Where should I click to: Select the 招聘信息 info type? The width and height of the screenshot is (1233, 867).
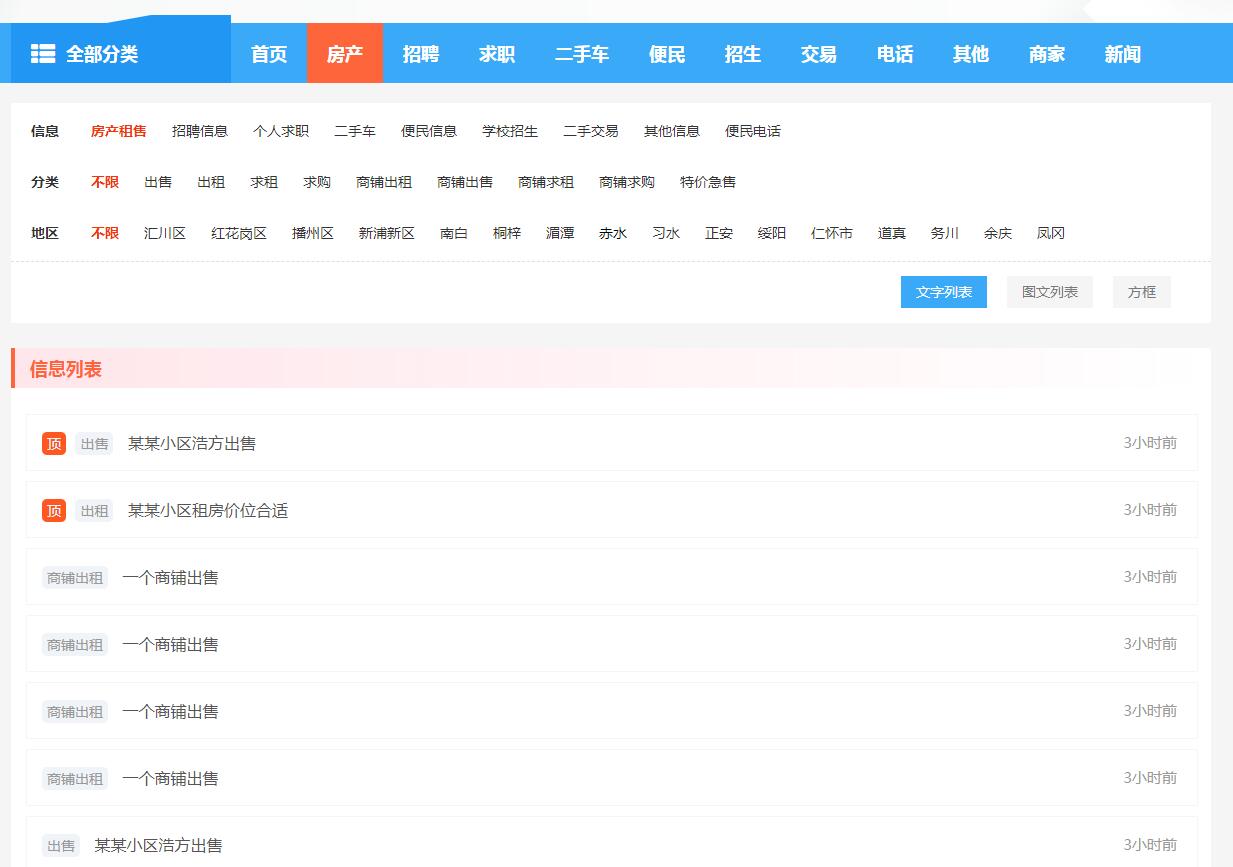[x=200, y=131]
